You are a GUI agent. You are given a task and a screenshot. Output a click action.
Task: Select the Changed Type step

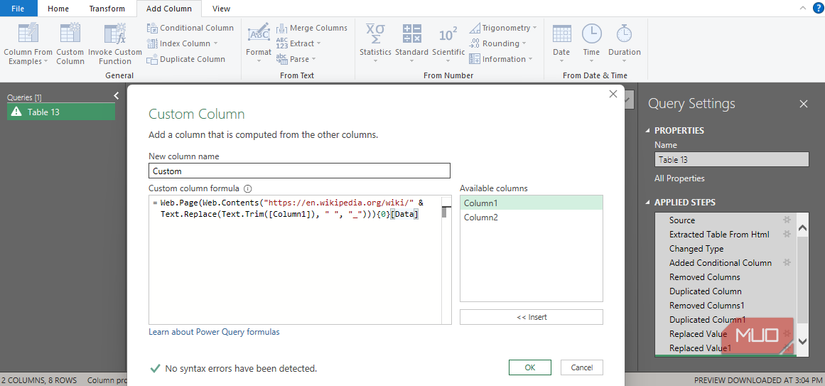(696, 248)
